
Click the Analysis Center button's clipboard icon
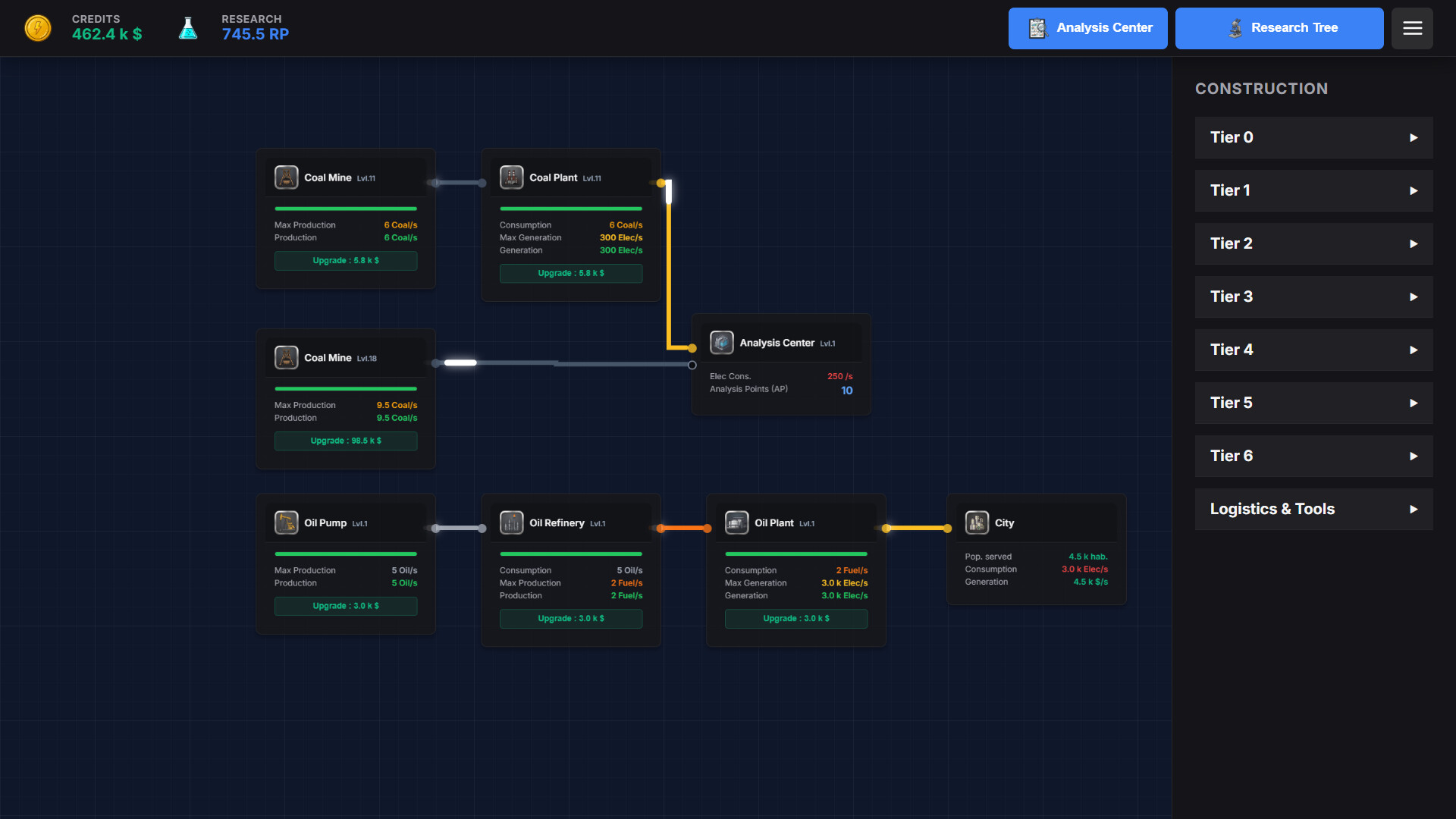(x=1037, y=28)
